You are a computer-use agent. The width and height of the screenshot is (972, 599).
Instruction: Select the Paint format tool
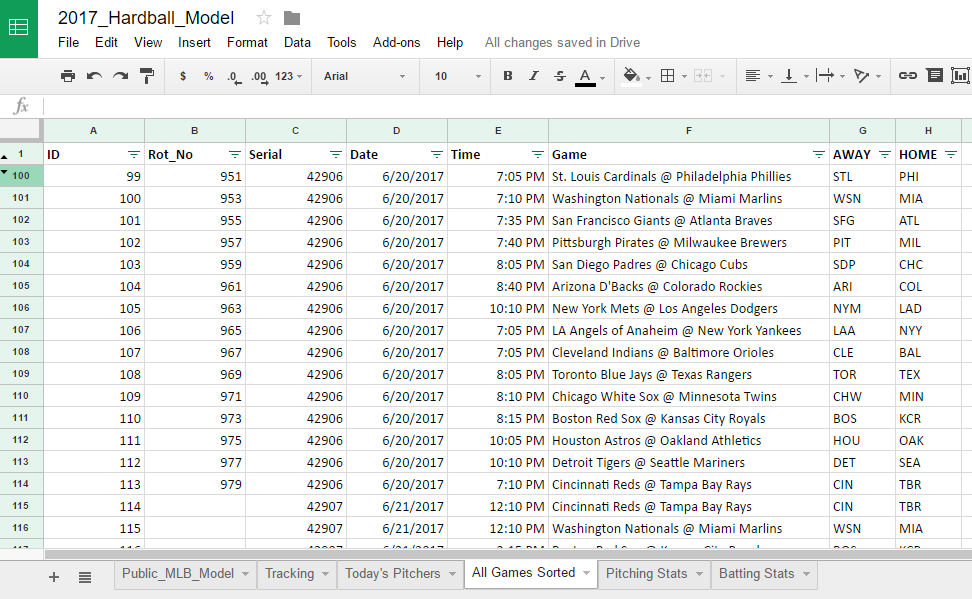point(147,76)
